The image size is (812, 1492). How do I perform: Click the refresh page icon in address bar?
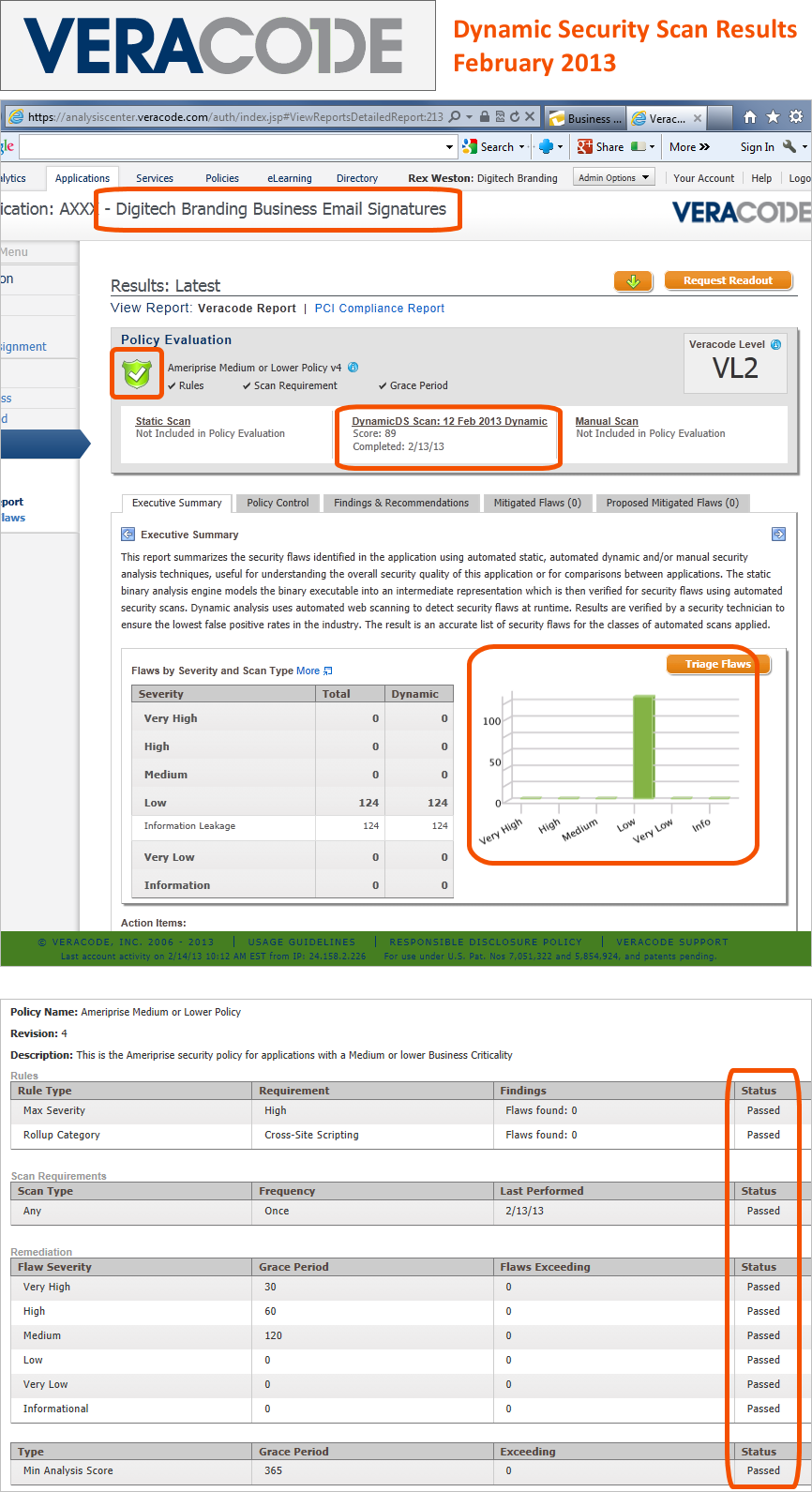tap(514, 117)
